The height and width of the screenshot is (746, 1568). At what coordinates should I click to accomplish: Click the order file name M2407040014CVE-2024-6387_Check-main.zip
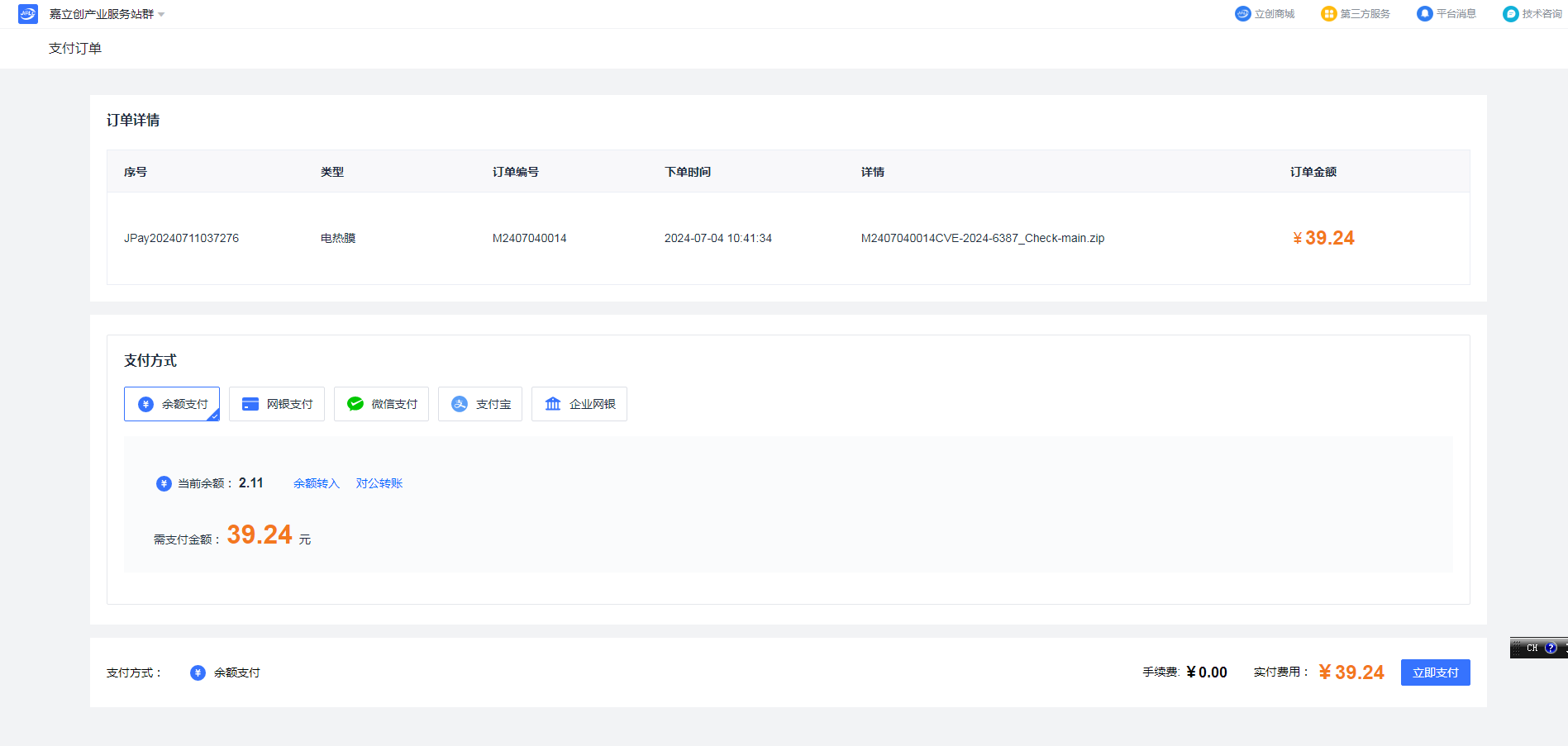tap(982, 238)
